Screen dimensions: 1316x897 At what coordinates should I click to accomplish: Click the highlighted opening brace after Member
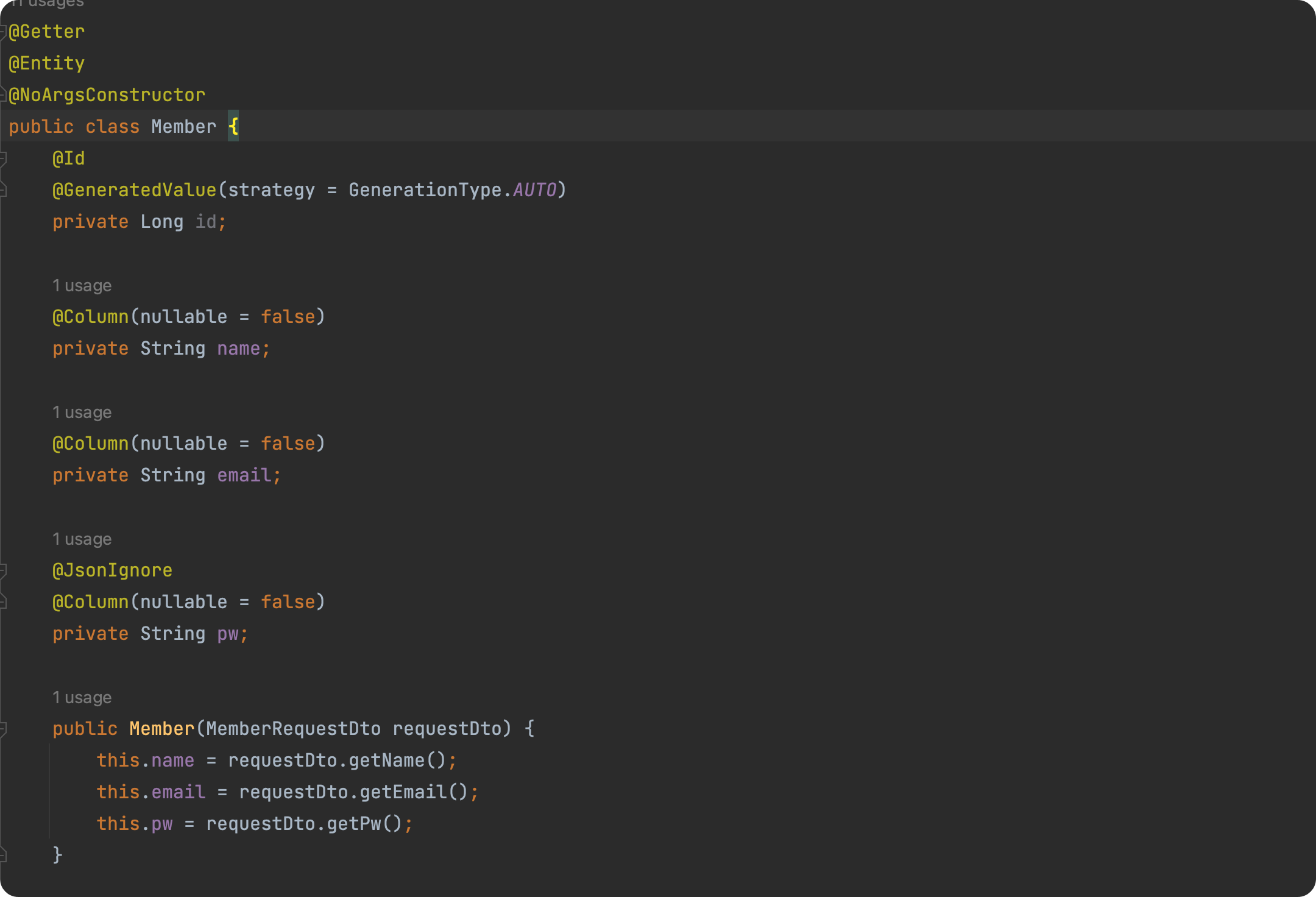click(x=233, y=127)
